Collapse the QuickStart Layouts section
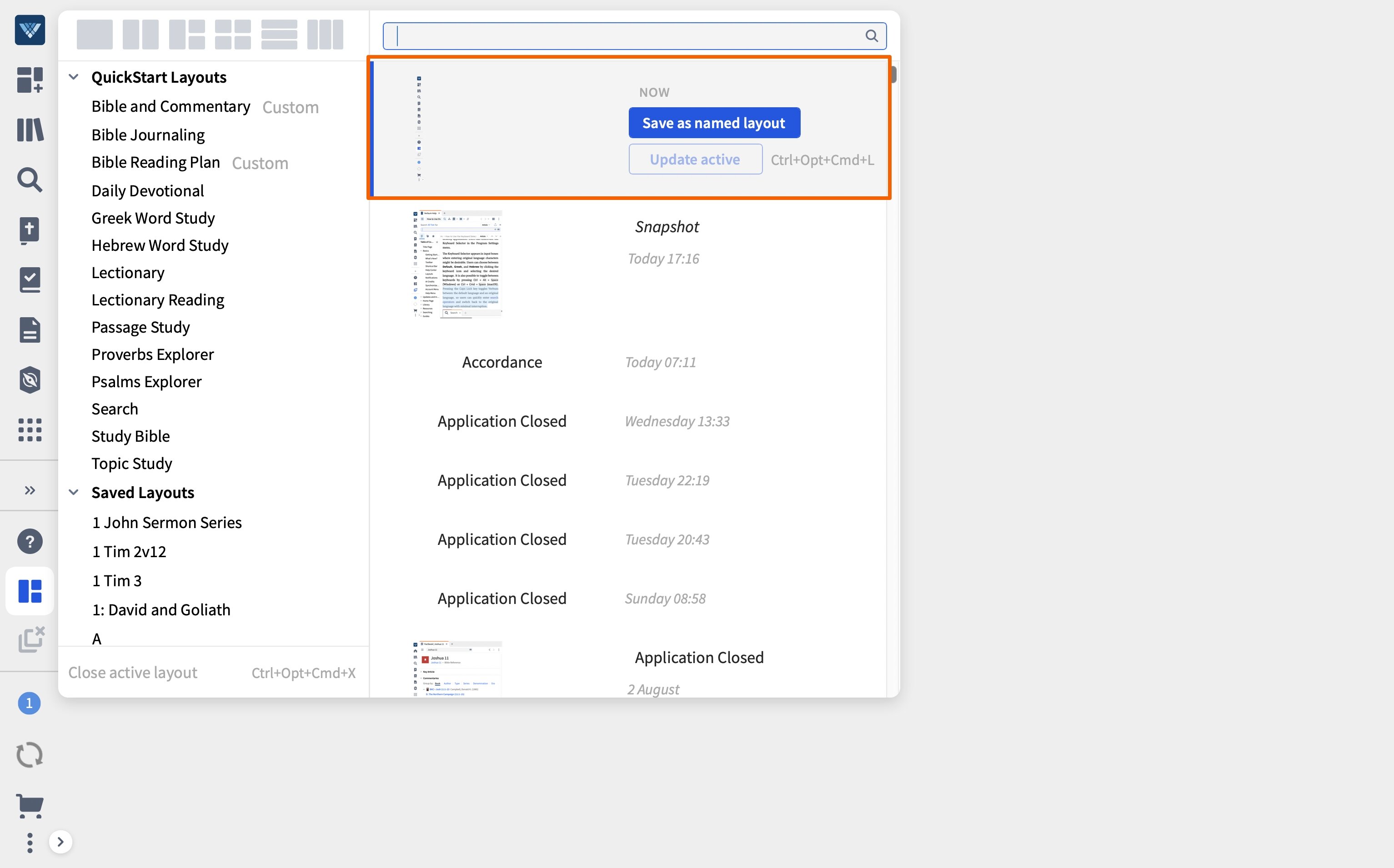The width and height of the screenshot is (1394, 868). tap(74, 76)
